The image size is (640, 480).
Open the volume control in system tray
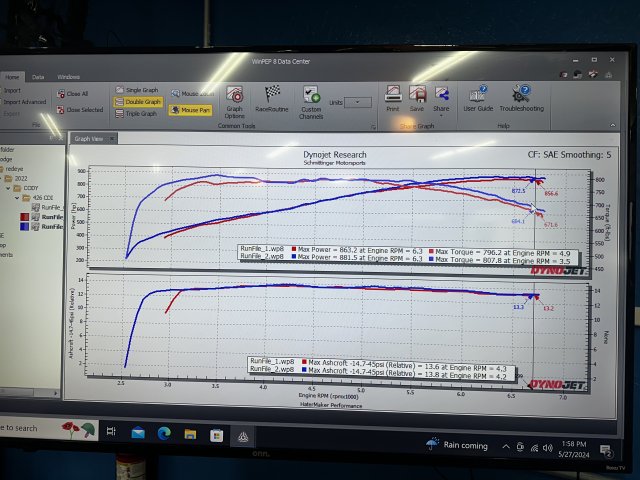point(548,448)
